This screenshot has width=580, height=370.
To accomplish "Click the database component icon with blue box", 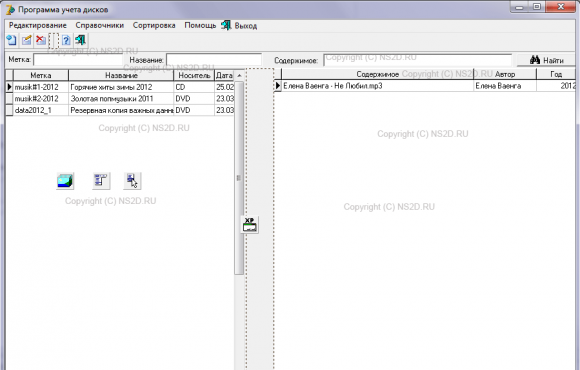I will (x=65, y=181).
